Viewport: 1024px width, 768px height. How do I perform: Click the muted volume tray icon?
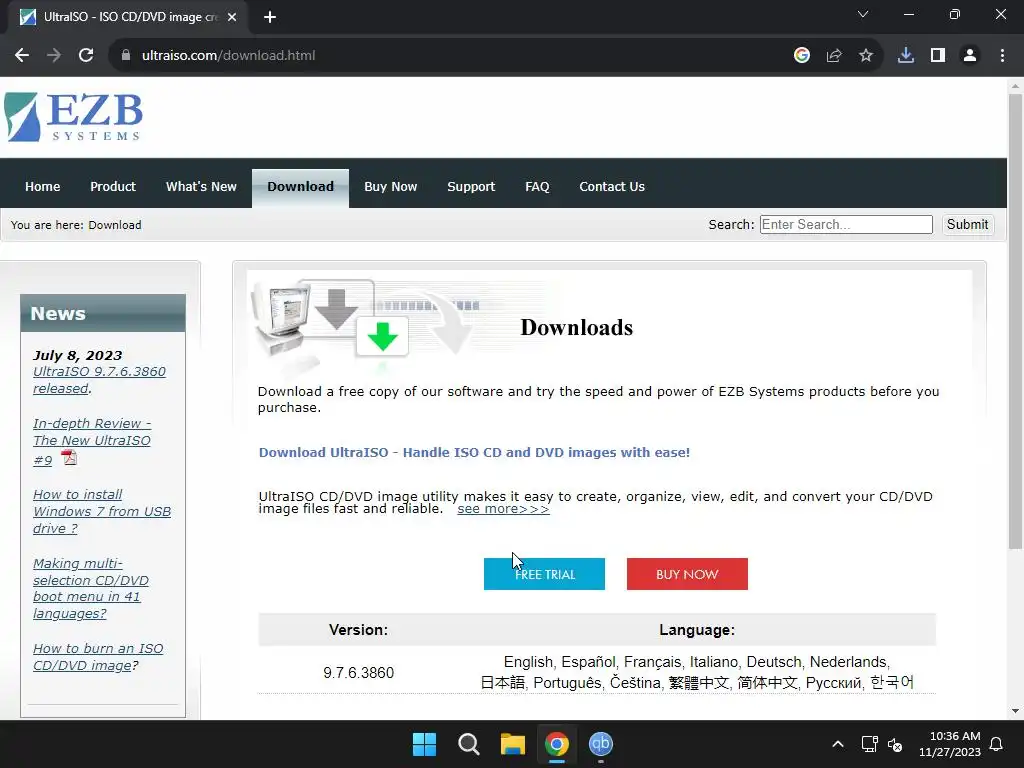coord(895,744)
